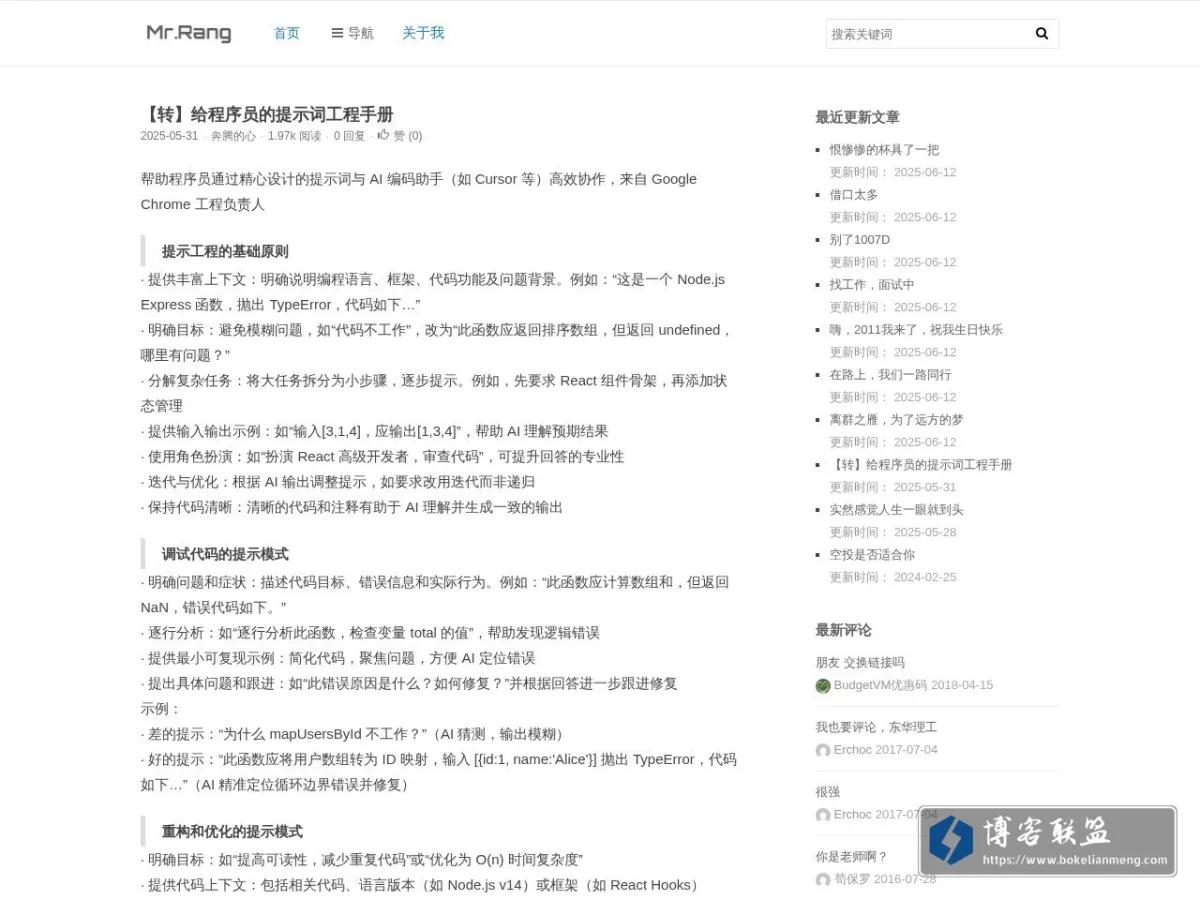Open recent post 恨惨惨的杯具了一把
This screenshot has width=1200, height=900.
coord(884,150)
